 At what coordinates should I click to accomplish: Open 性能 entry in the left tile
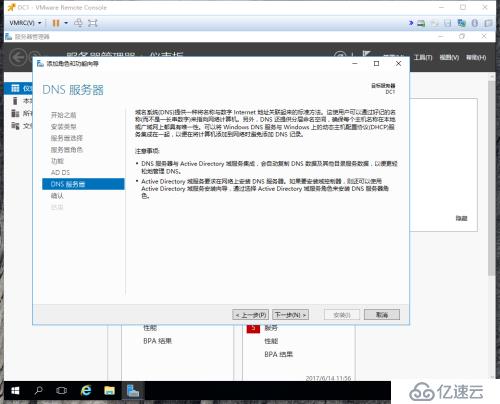(150, 328)
